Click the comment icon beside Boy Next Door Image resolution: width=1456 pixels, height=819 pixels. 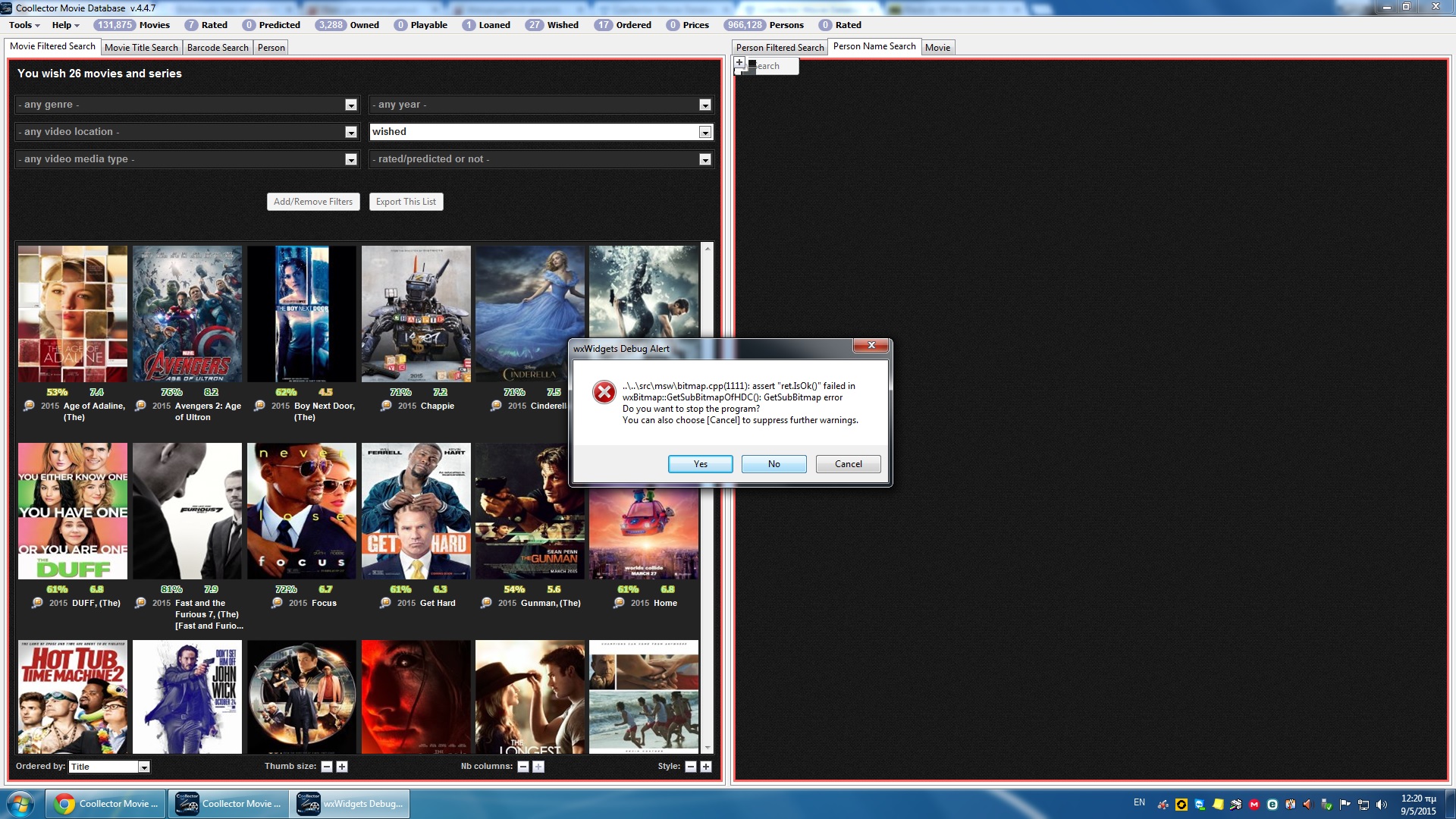coord(259,406)
